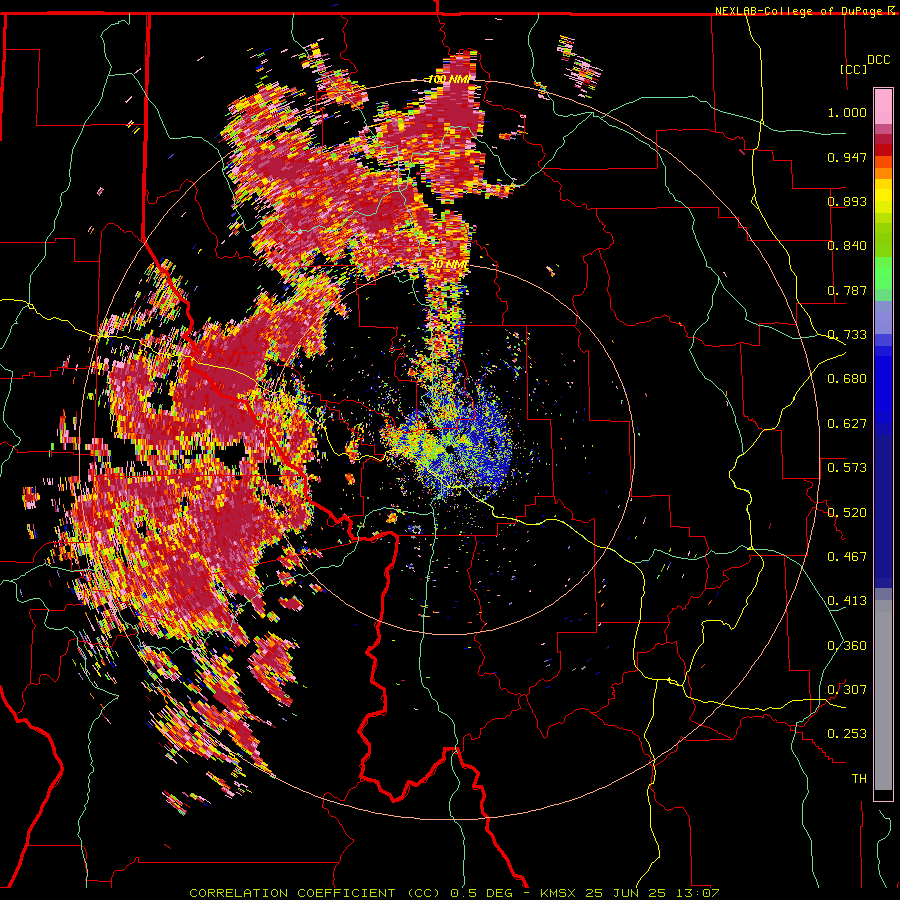Click the 0.360 legend value
This screenshot has width=900, height=900.
[x=847, y=646]
